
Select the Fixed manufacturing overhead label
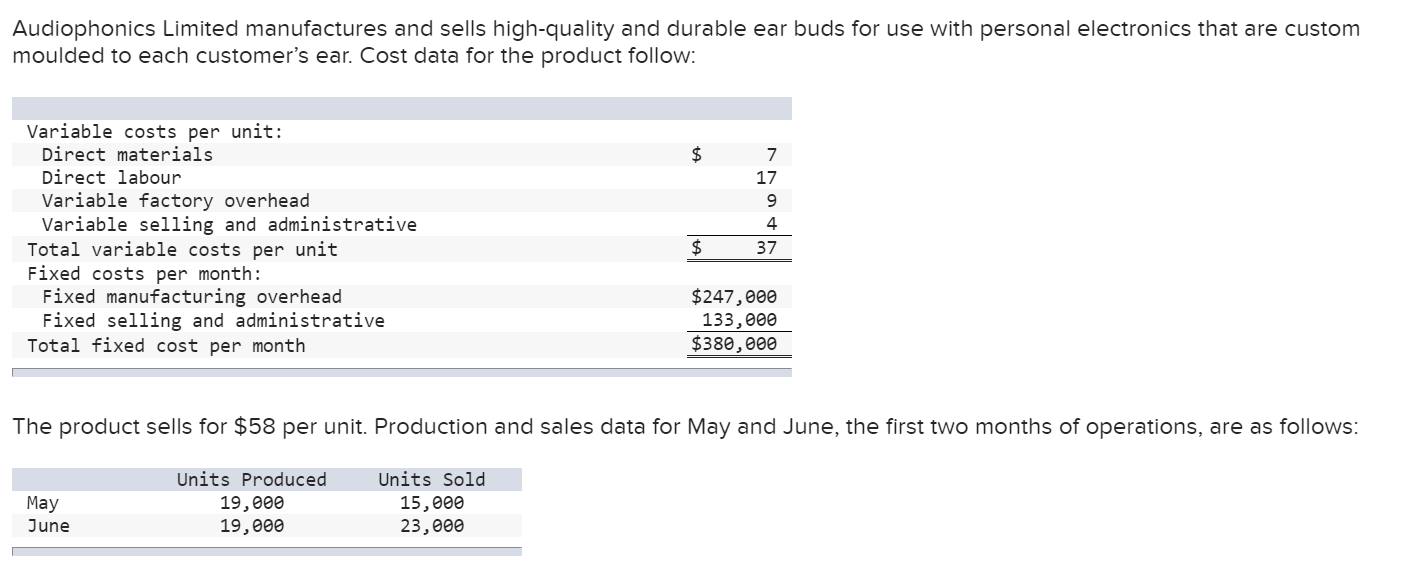tap(191, 297)
